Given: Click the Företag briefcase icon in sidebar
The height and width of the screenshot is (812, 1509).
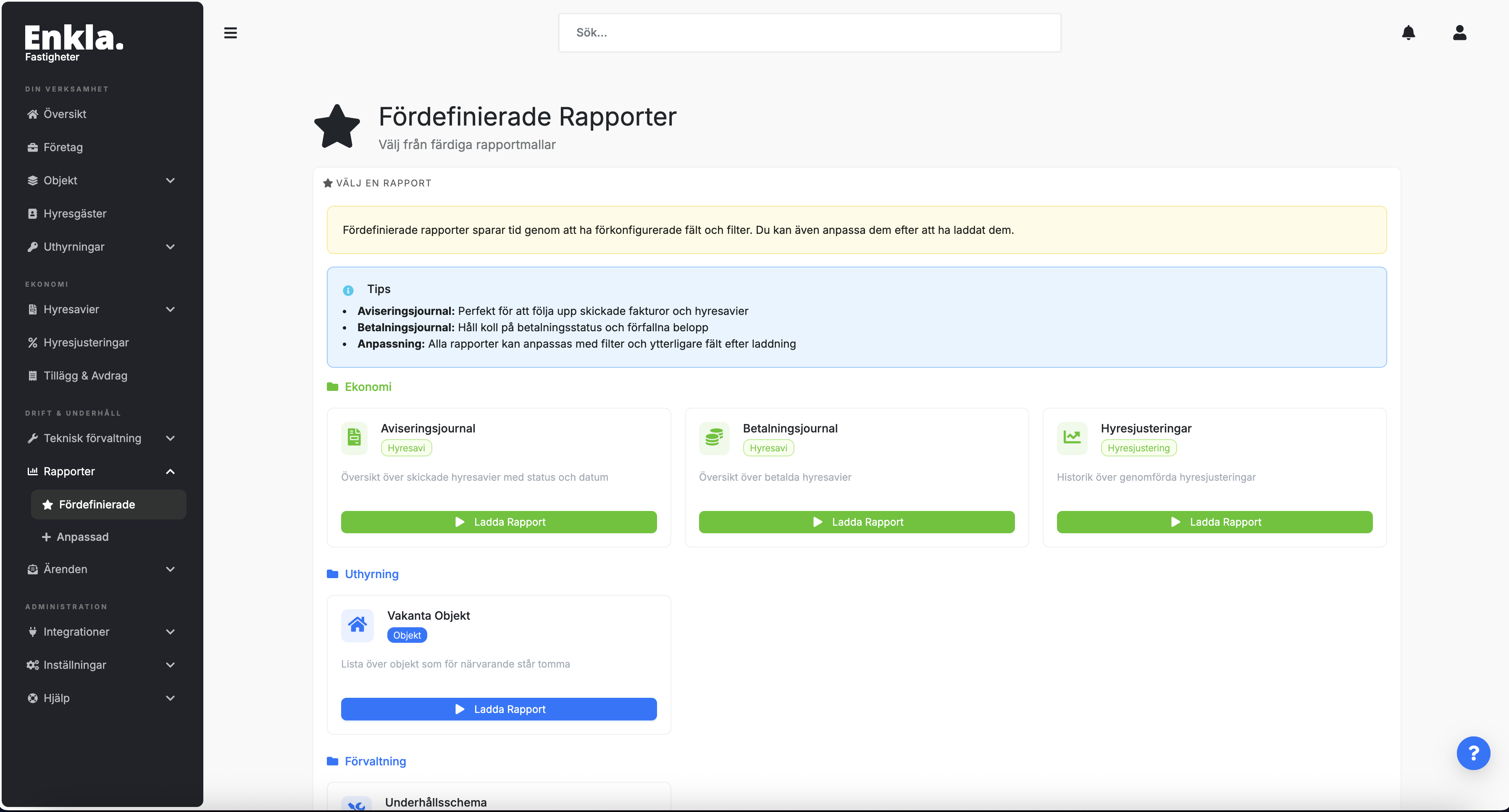Looking at the screenshot, I should [33, 147].
